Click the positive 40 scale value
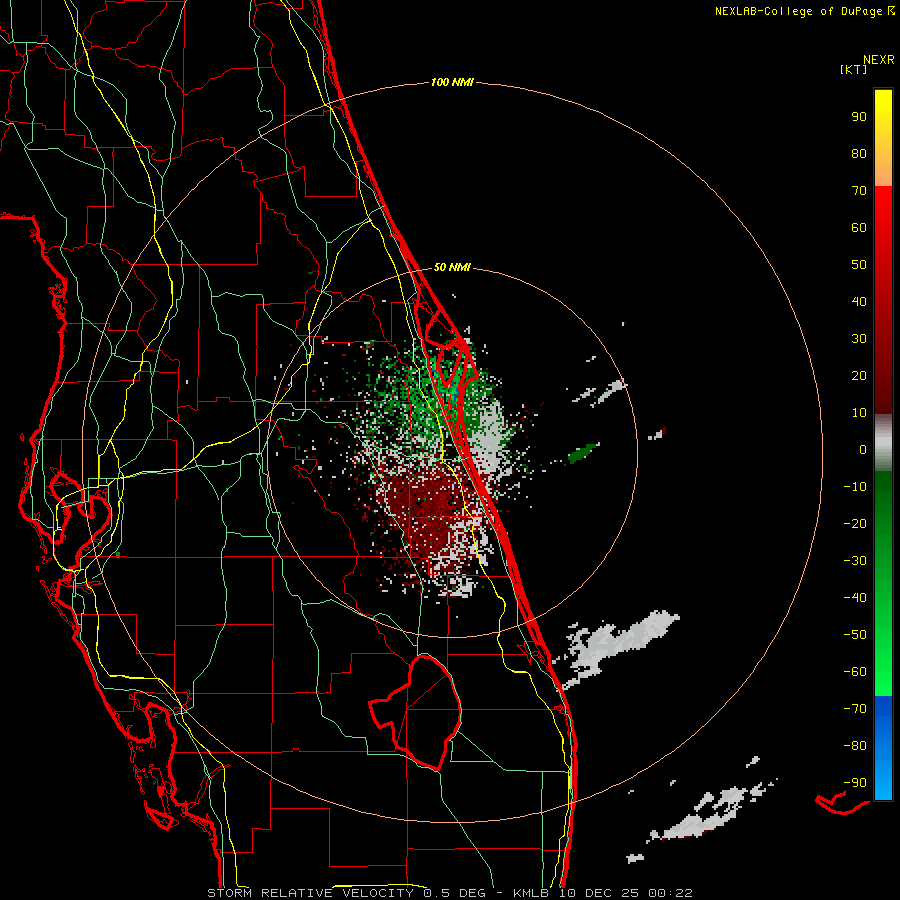The image size is (900, 900). pyautogui.click(x=859, y=301)
